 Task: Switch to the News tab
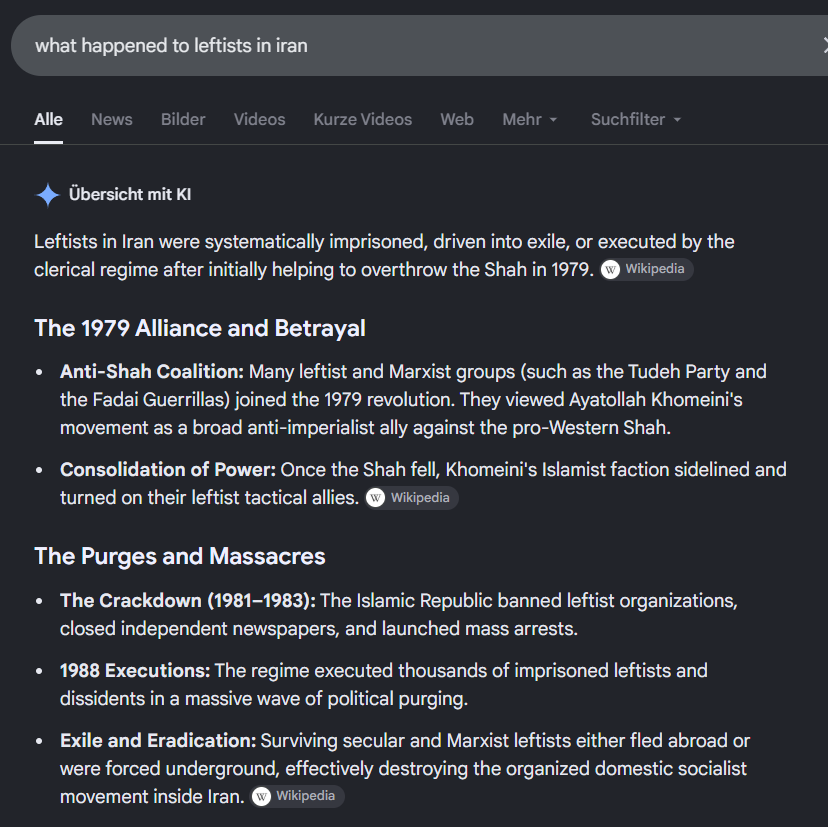(x=111, y=119)
